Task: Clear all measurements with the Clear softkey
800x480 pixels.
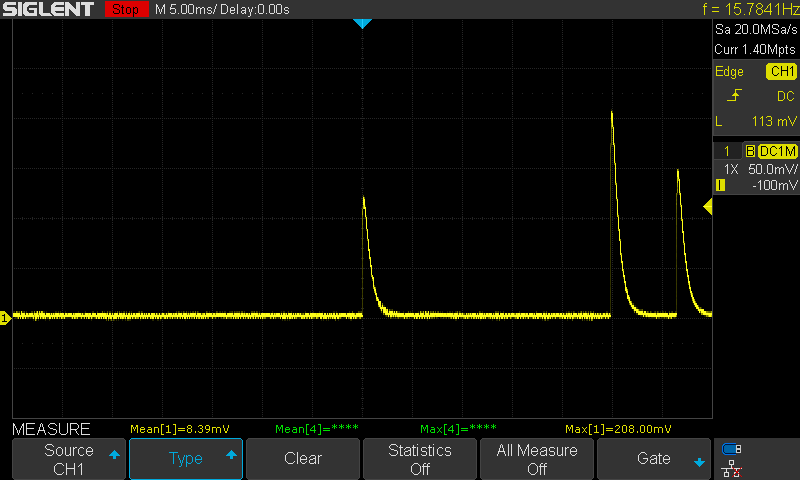Action: pos(303,459)
